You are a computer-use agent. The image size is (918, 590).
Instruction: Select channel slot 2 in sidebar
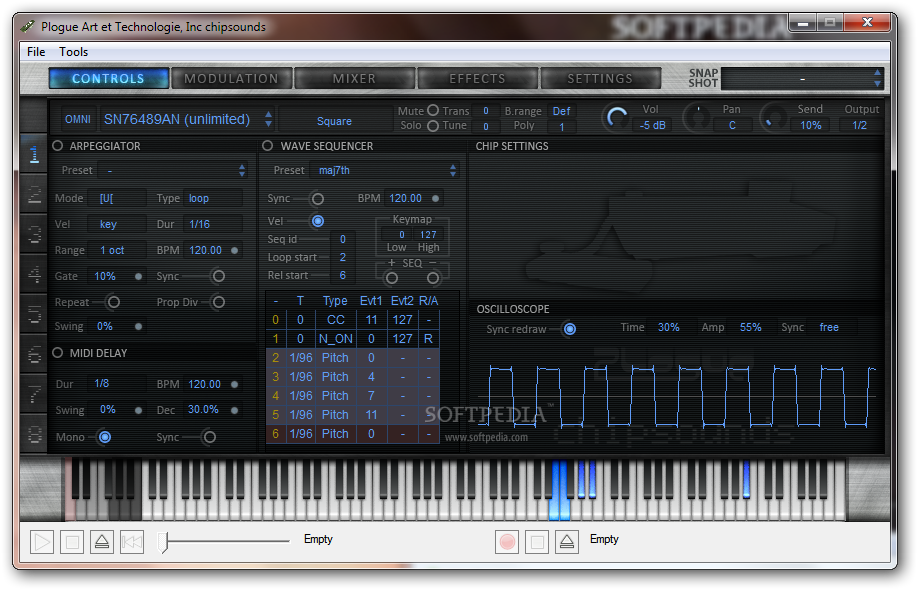(34, 194)
